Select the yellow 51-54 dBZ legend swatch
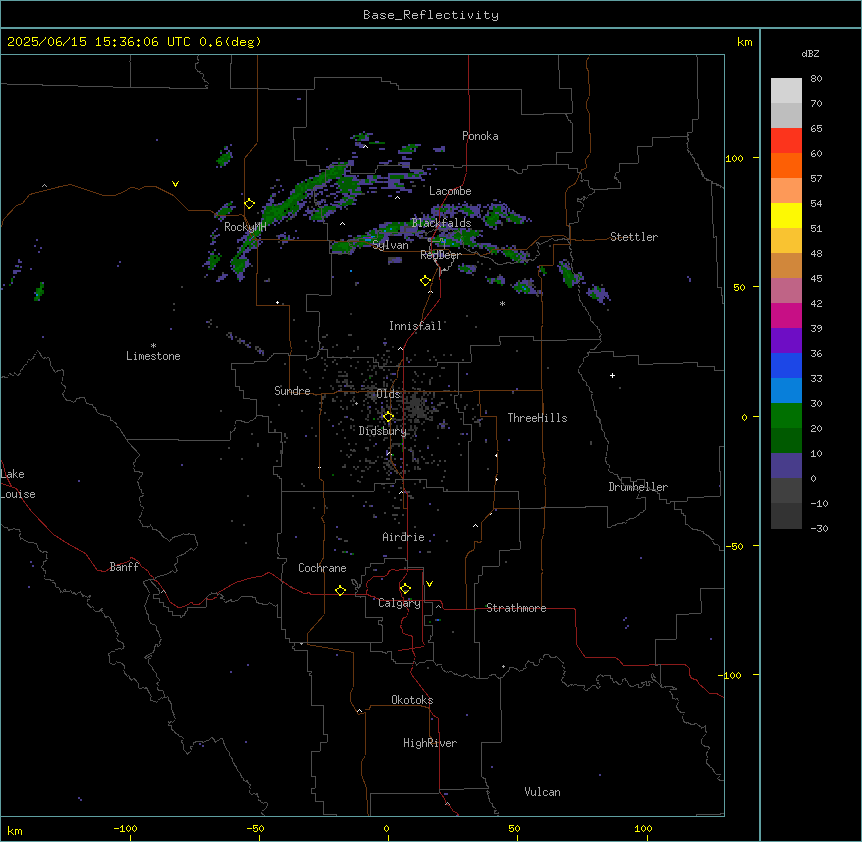This screenshot has width=862, height=842. click(786, 215)
